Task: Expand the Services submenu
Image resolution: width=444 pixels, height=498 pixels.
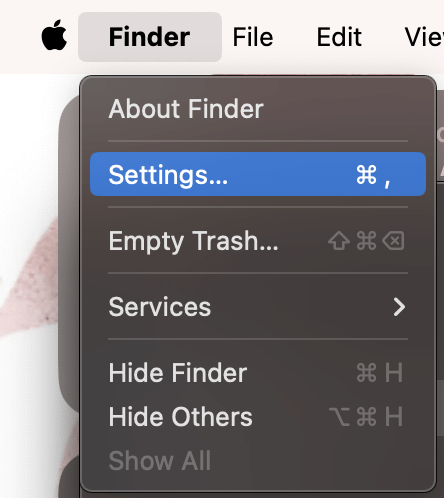Action: click(258, 307)
